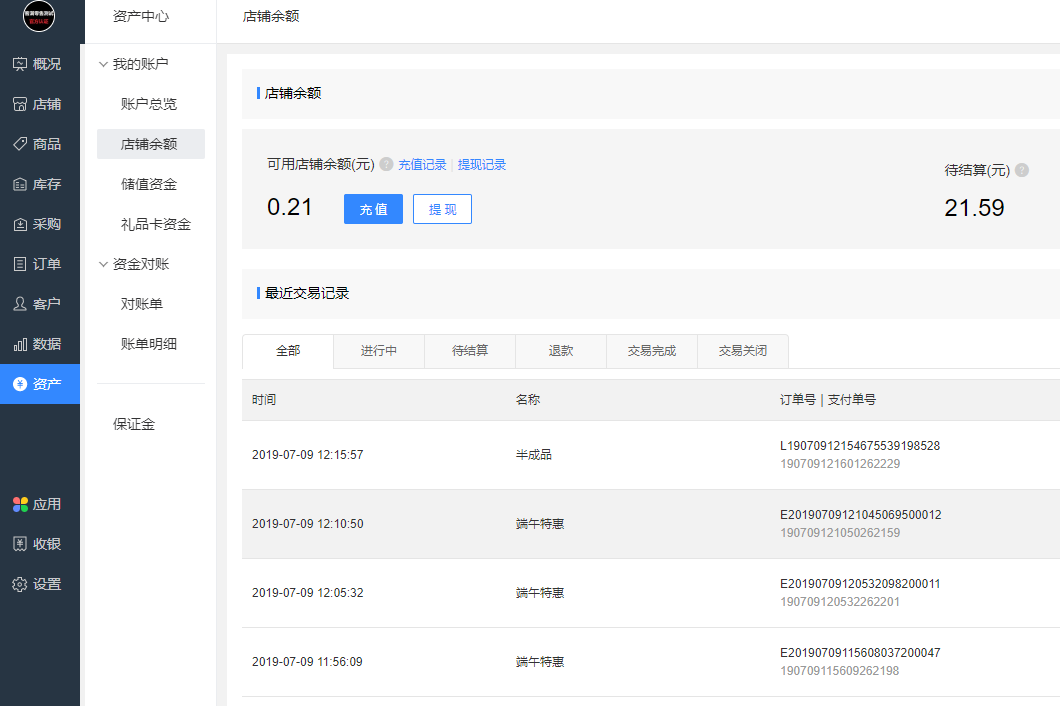Switch to 退款 tab

(561, 351)
